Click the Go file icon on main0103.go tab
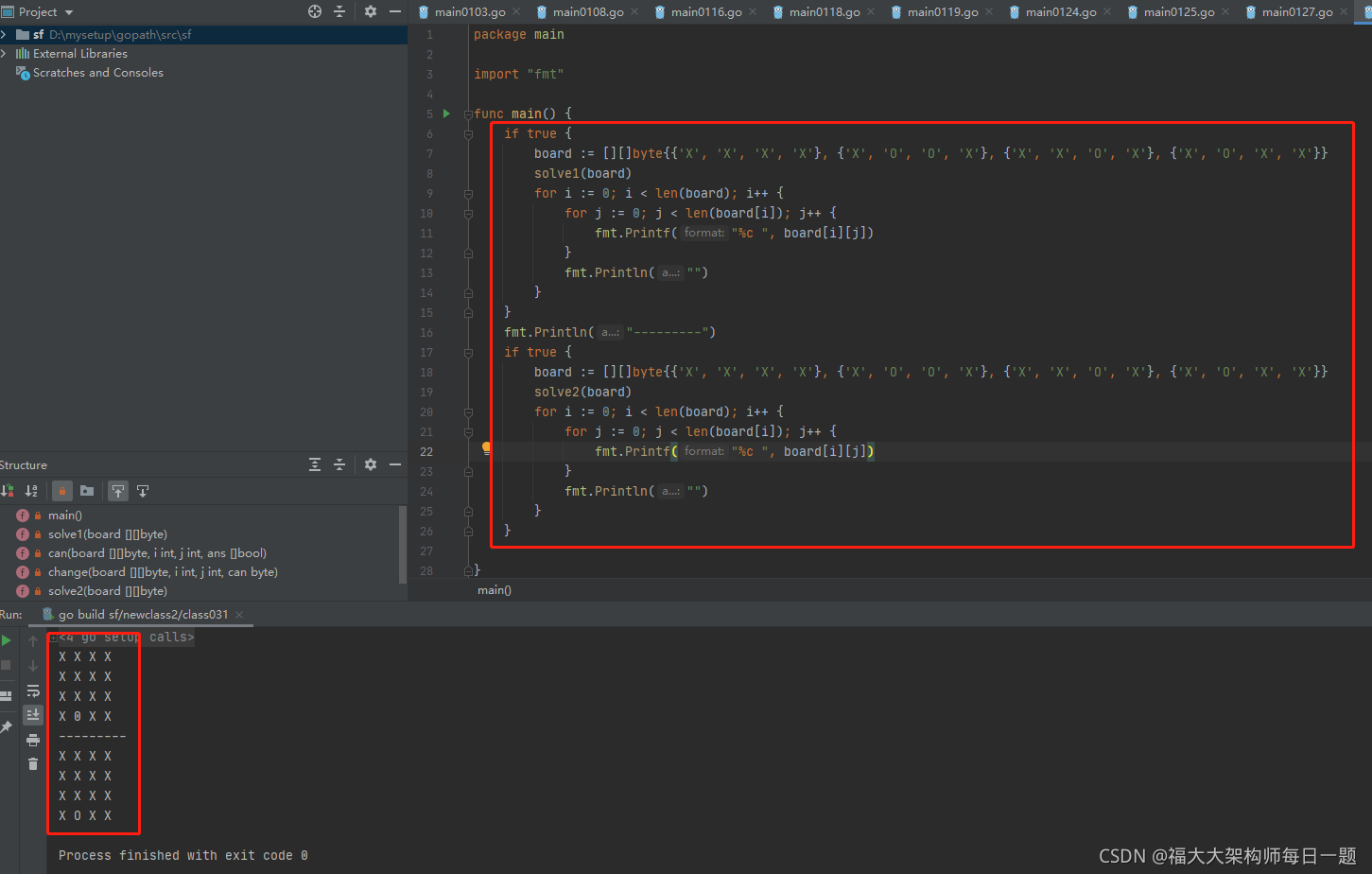 (423, 12)
